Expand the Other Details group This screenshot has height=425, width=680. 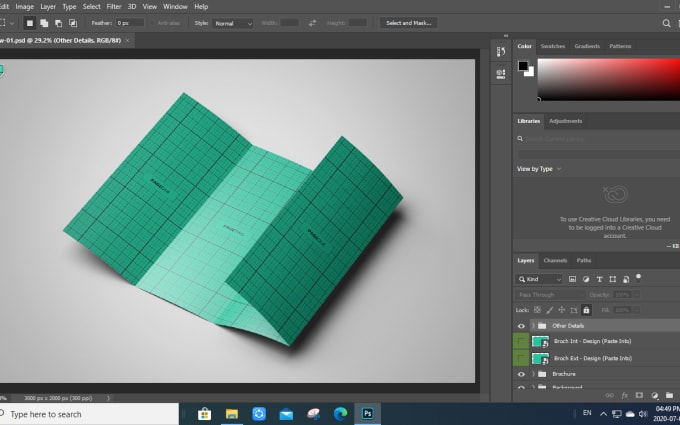click(533, 326)
